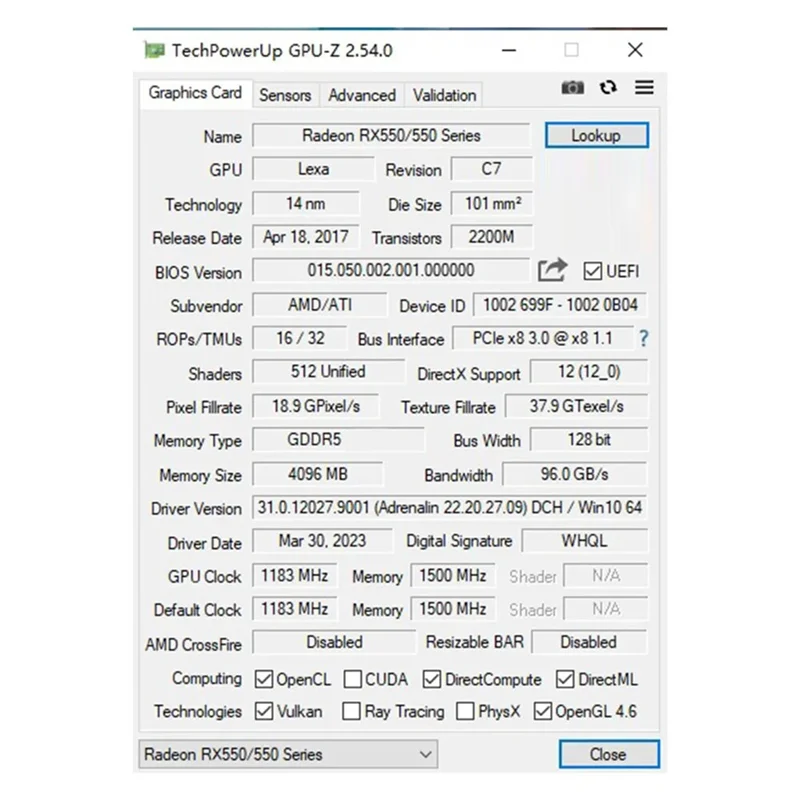Toggle the Ray Tracing checkbox
Screen dimensions: 800x800
tap(351, 711)
